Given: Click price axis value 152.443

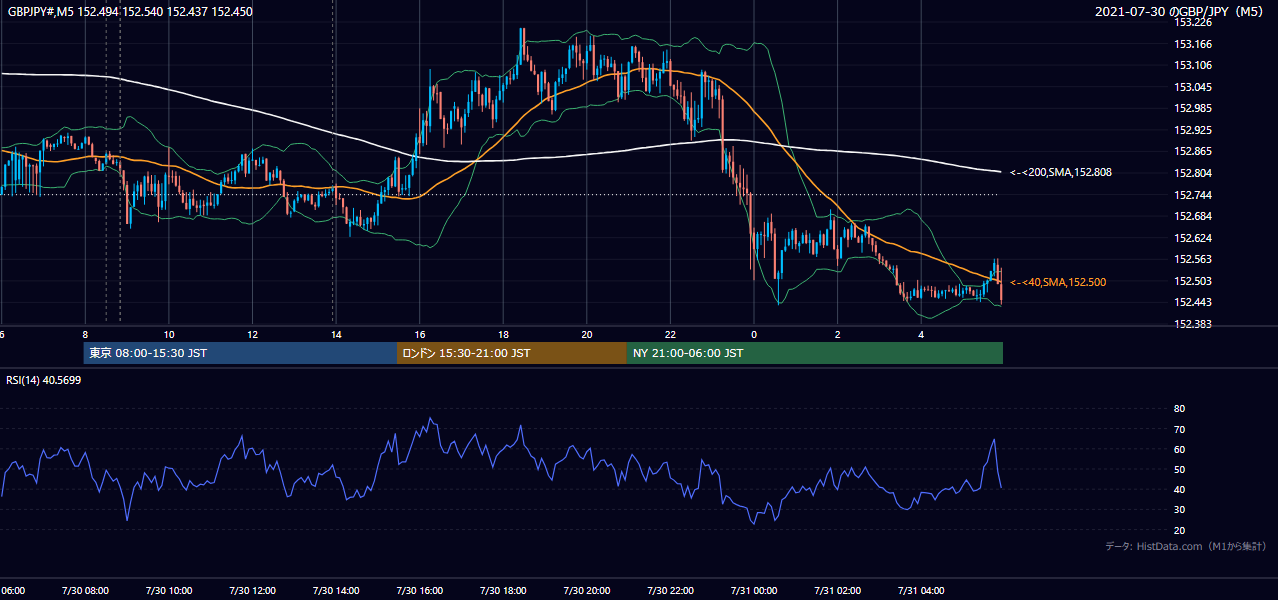Looking at the screenshot, I should tap(1193, 302).
